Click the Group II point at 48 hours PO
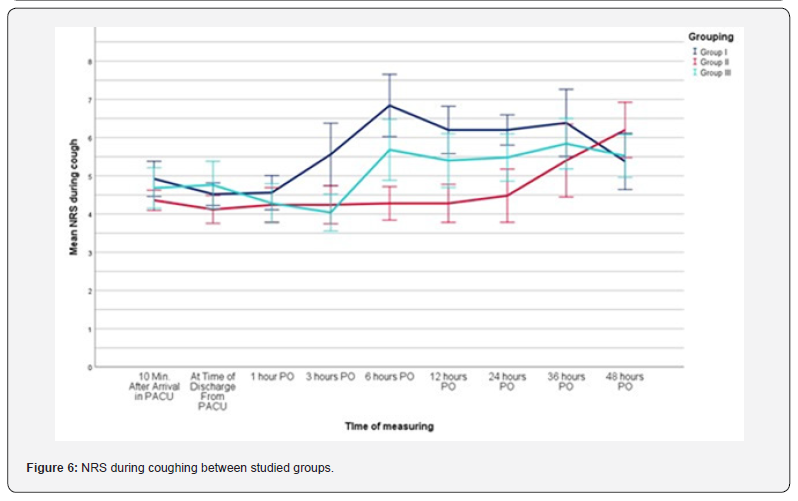The image size is (798, 501). click(x=625, y=130)
